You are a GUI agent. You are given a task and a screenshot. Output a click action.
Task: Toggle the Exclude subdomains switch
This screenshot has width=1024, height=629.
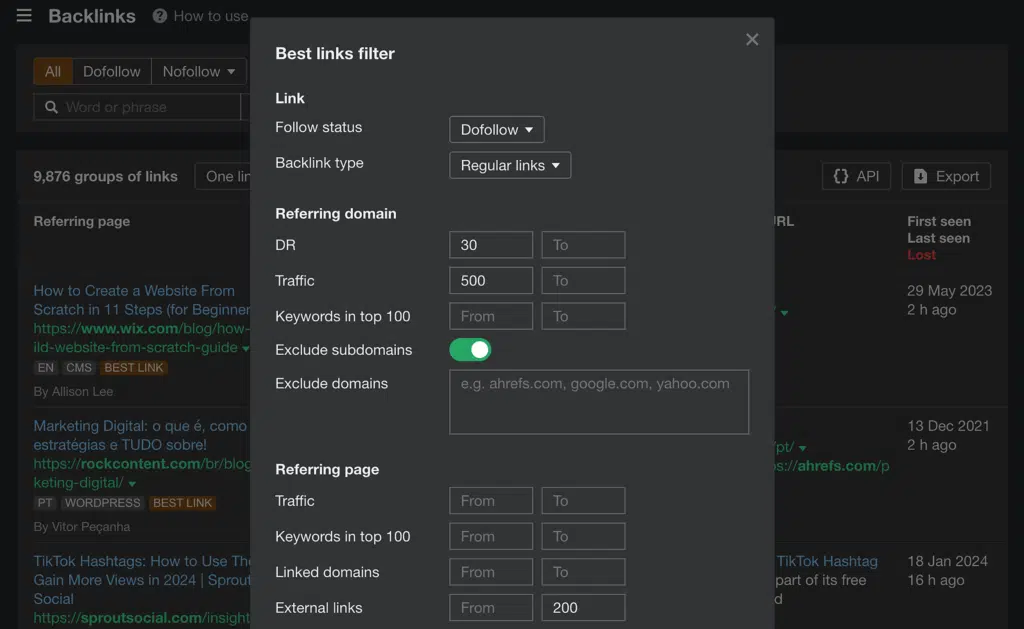pos(470,349)
